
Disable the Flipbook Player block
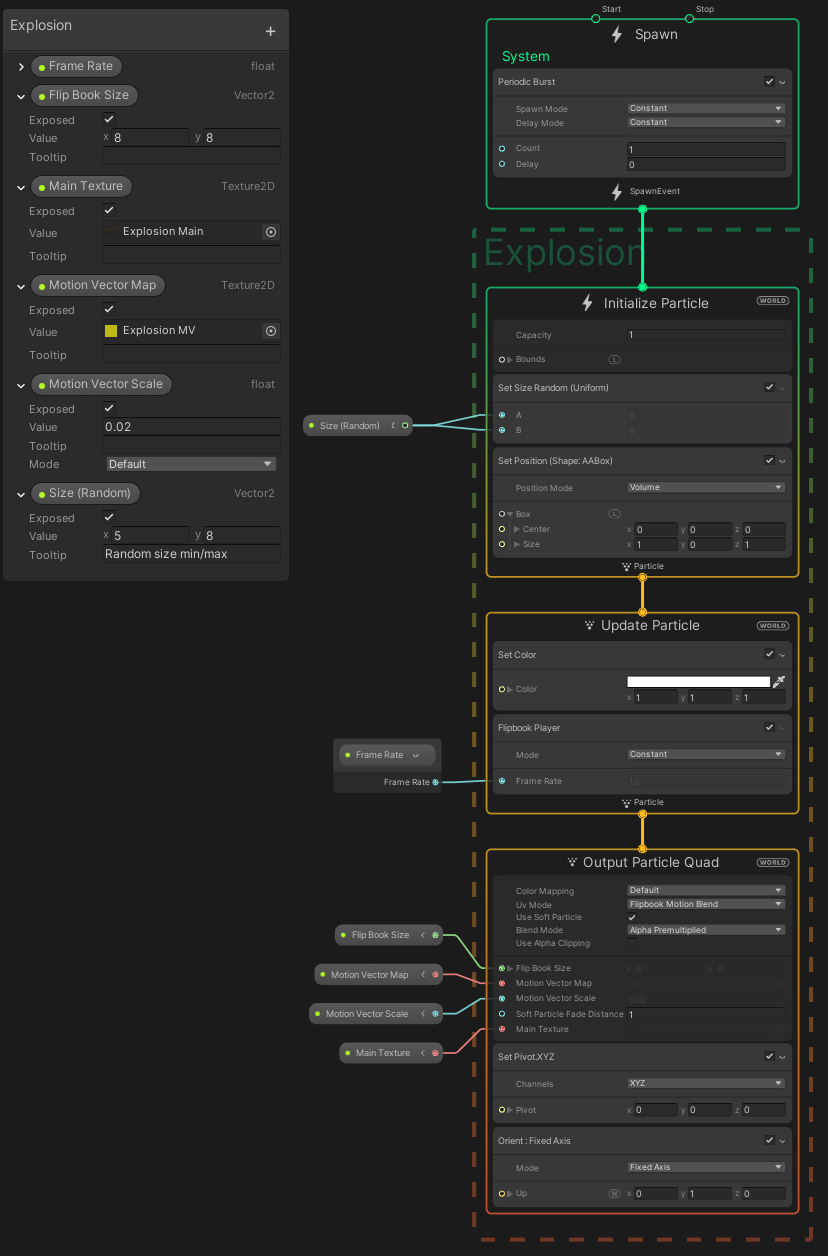coord(769,727)
